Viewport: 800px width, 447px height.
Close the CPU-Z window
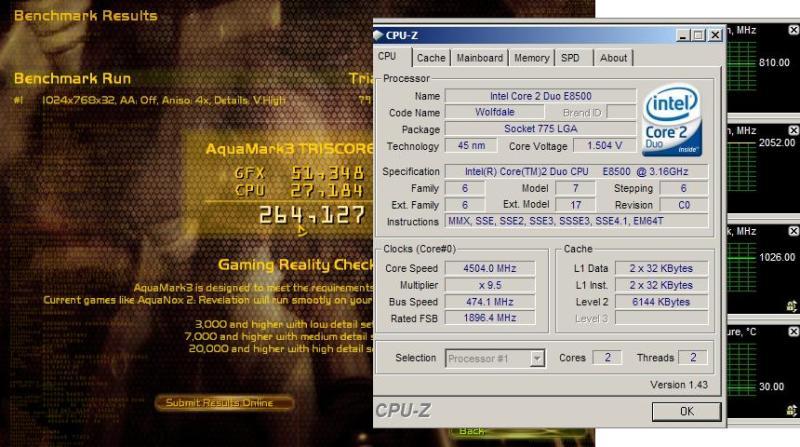click(x=715, y=35)
